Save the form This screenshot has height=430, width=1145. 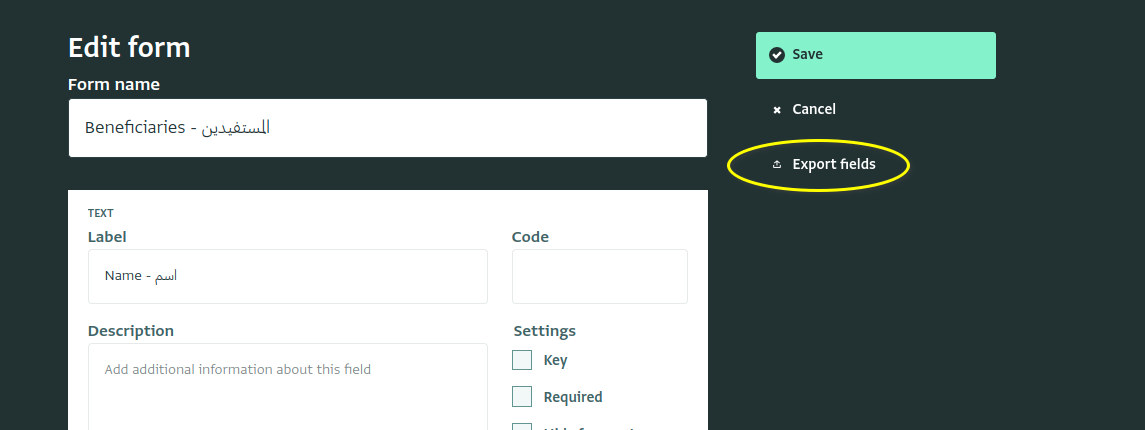pos(876,55)
